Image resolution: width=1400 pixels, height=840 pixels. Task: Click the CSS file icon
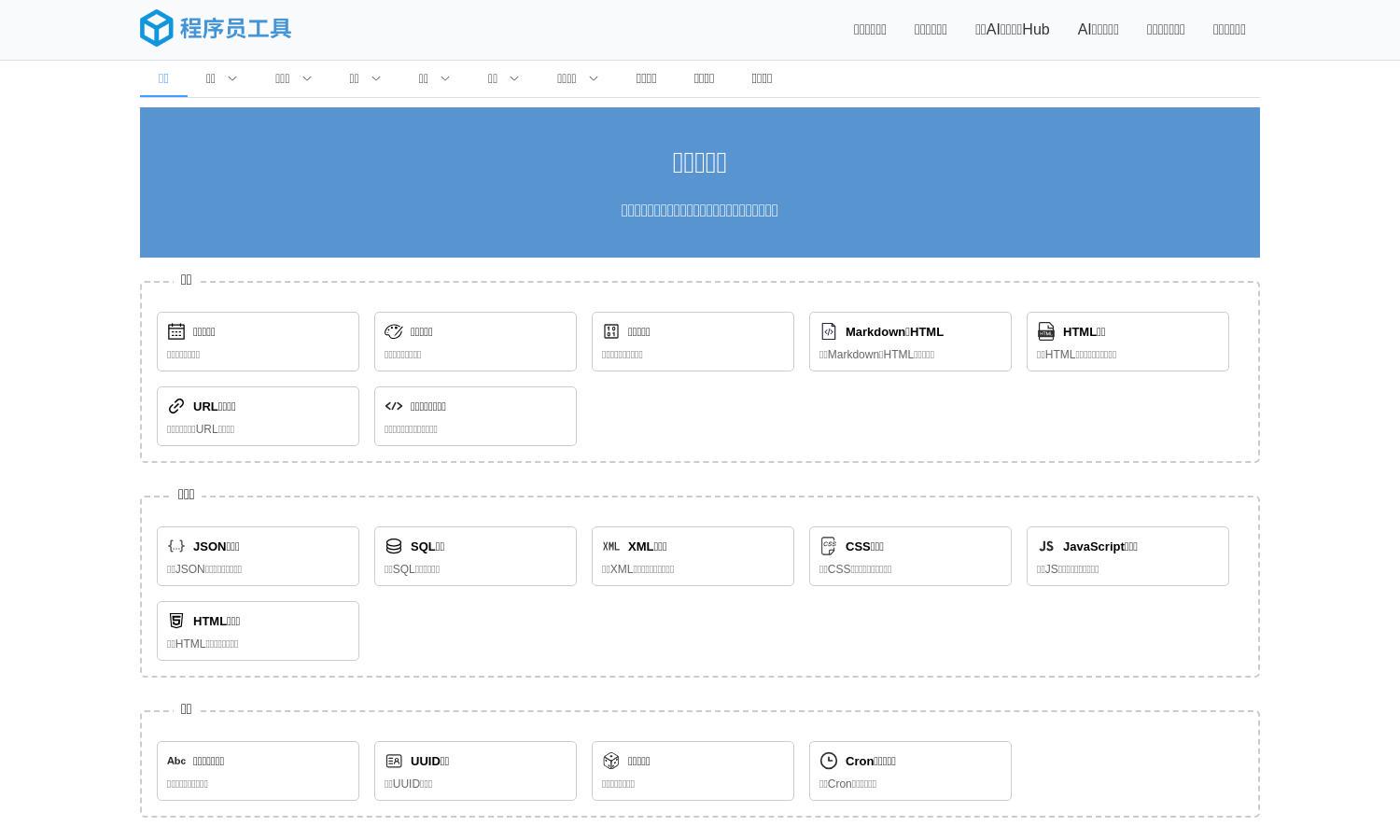[x=829, y=546]
